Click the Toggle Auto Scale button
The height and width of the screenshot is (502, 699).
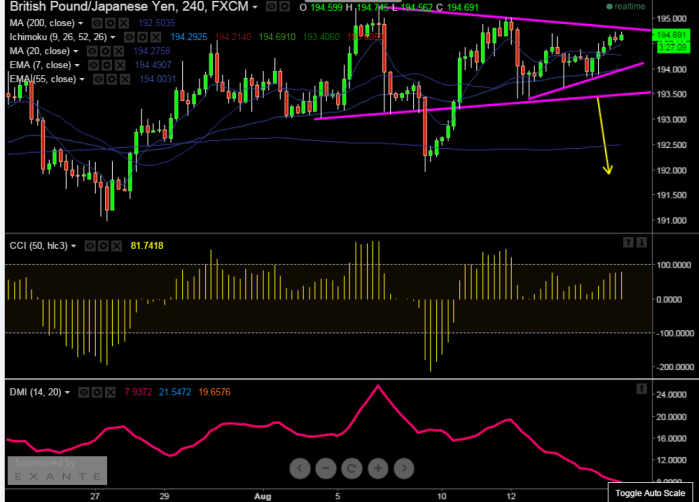[x=650, y=493]
